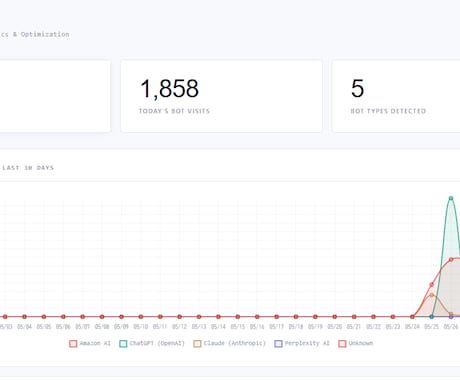This screenshot has height=380, width=460.
Task: Select the red Unknown data point above 05/25
Action: (x=432, y=284)
